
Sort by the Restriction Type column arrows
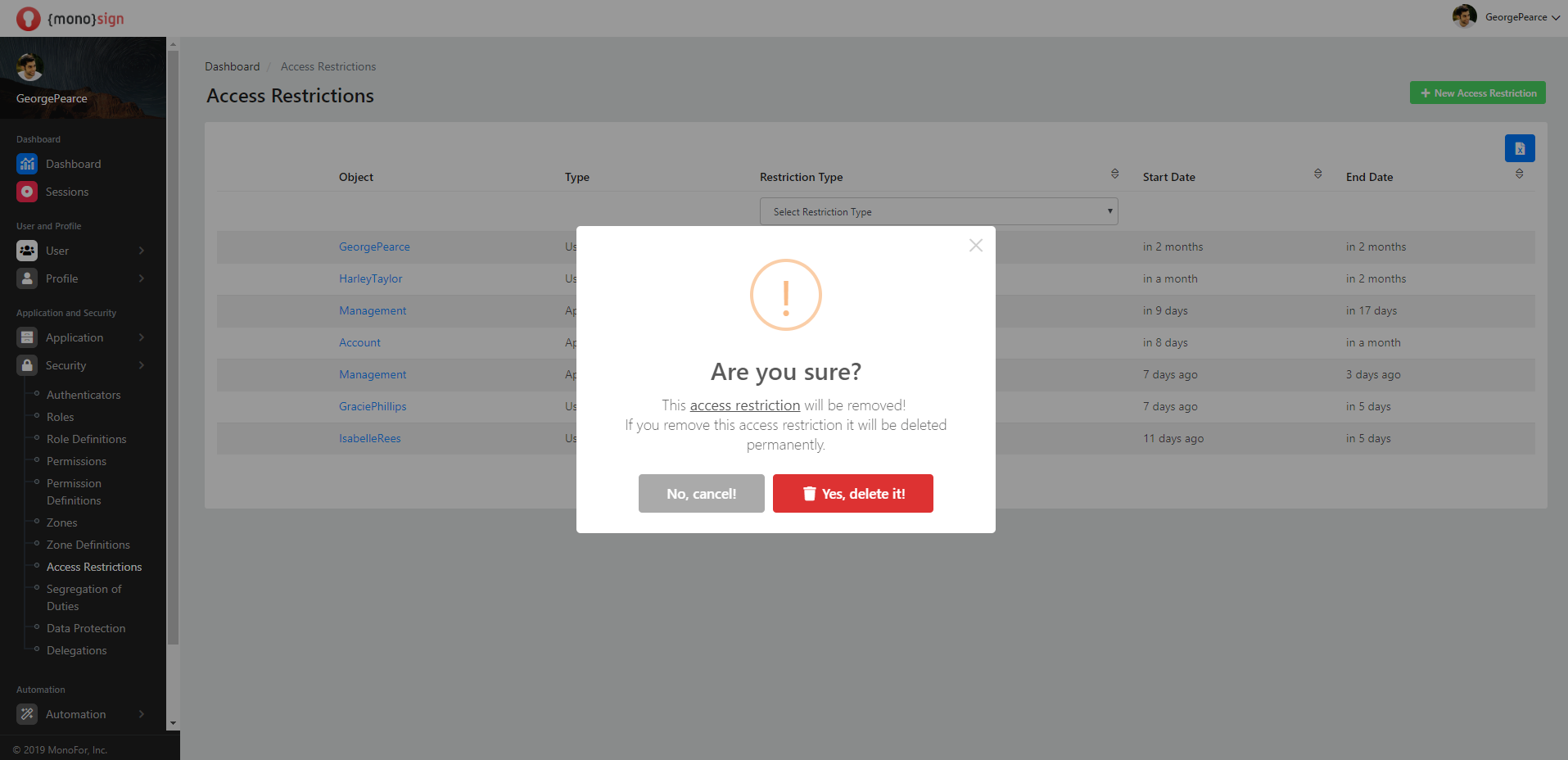point(1114,174)
